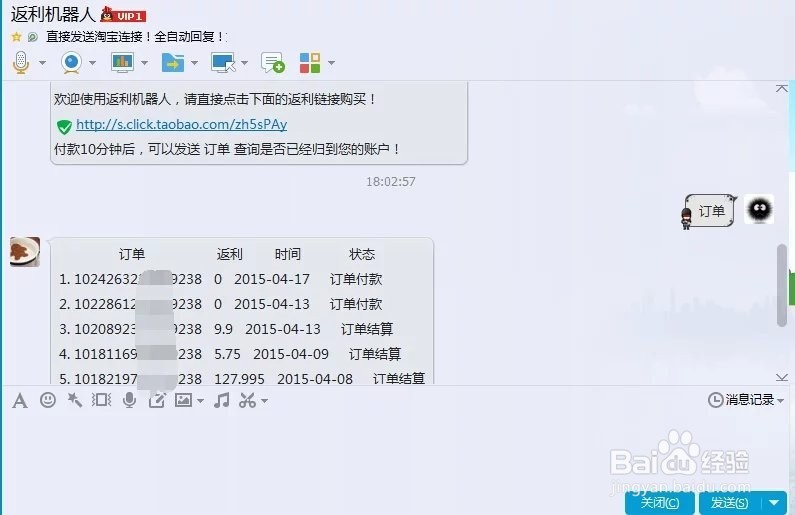This screenshot has height=515, width=795.
Task: Click the signature 直接发送淘宝连接
Action: 135,36
